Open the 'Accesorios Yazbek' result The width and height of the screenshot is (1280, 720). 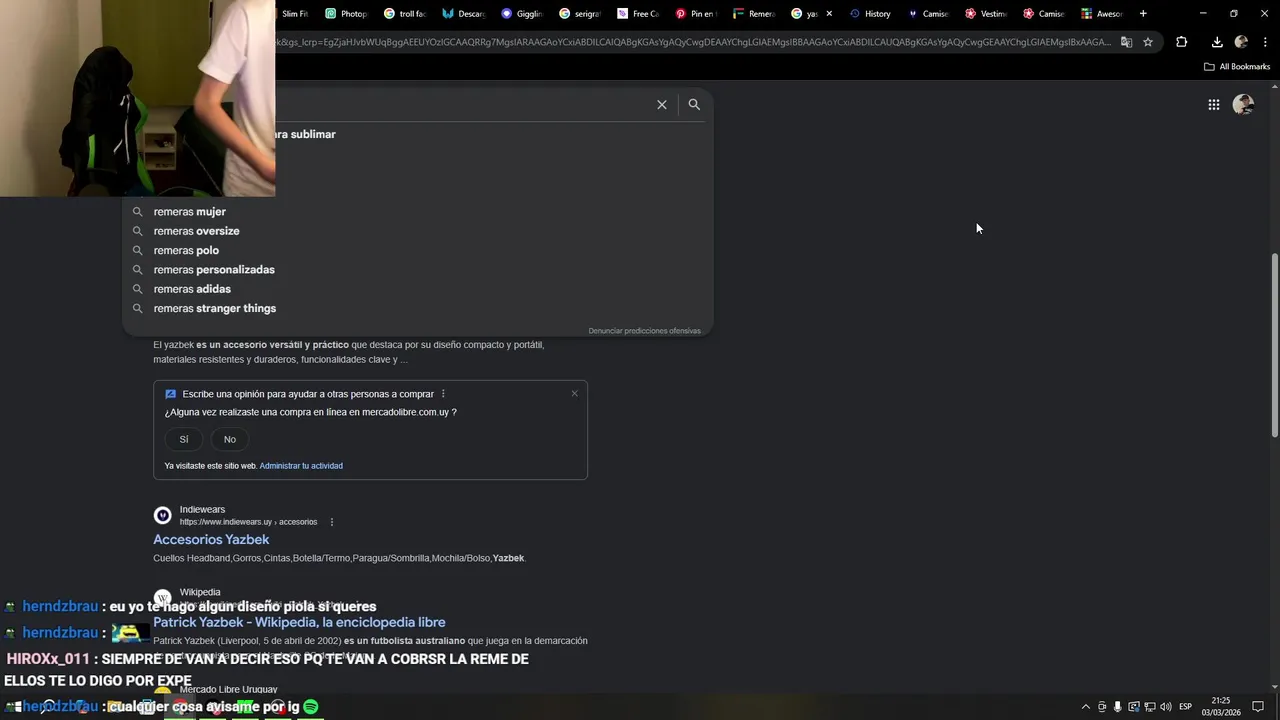tap(211, 539)
